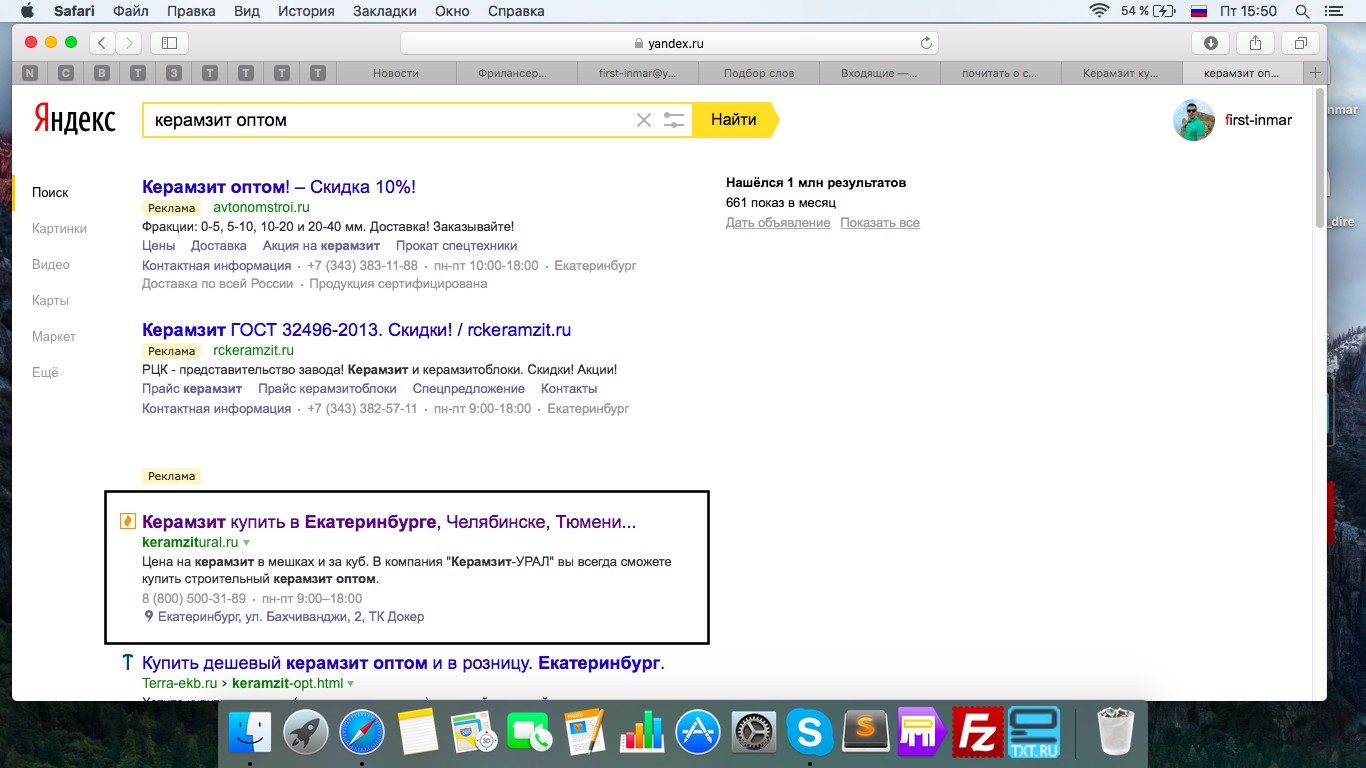Click the first-inmar user avatar

click(1194, 120)
